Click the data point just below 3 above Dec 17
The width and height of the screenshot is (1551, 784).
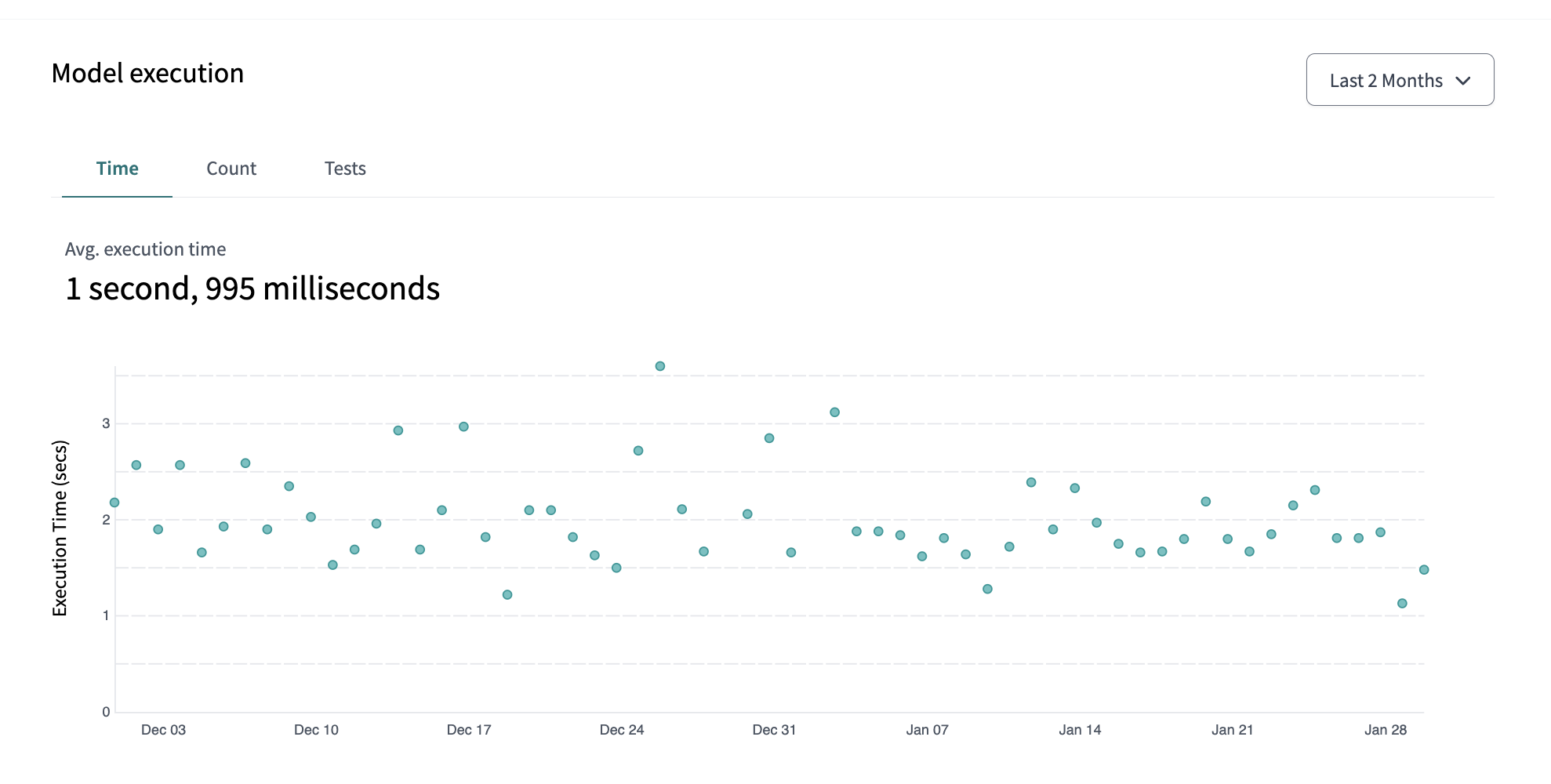point(463,426)
